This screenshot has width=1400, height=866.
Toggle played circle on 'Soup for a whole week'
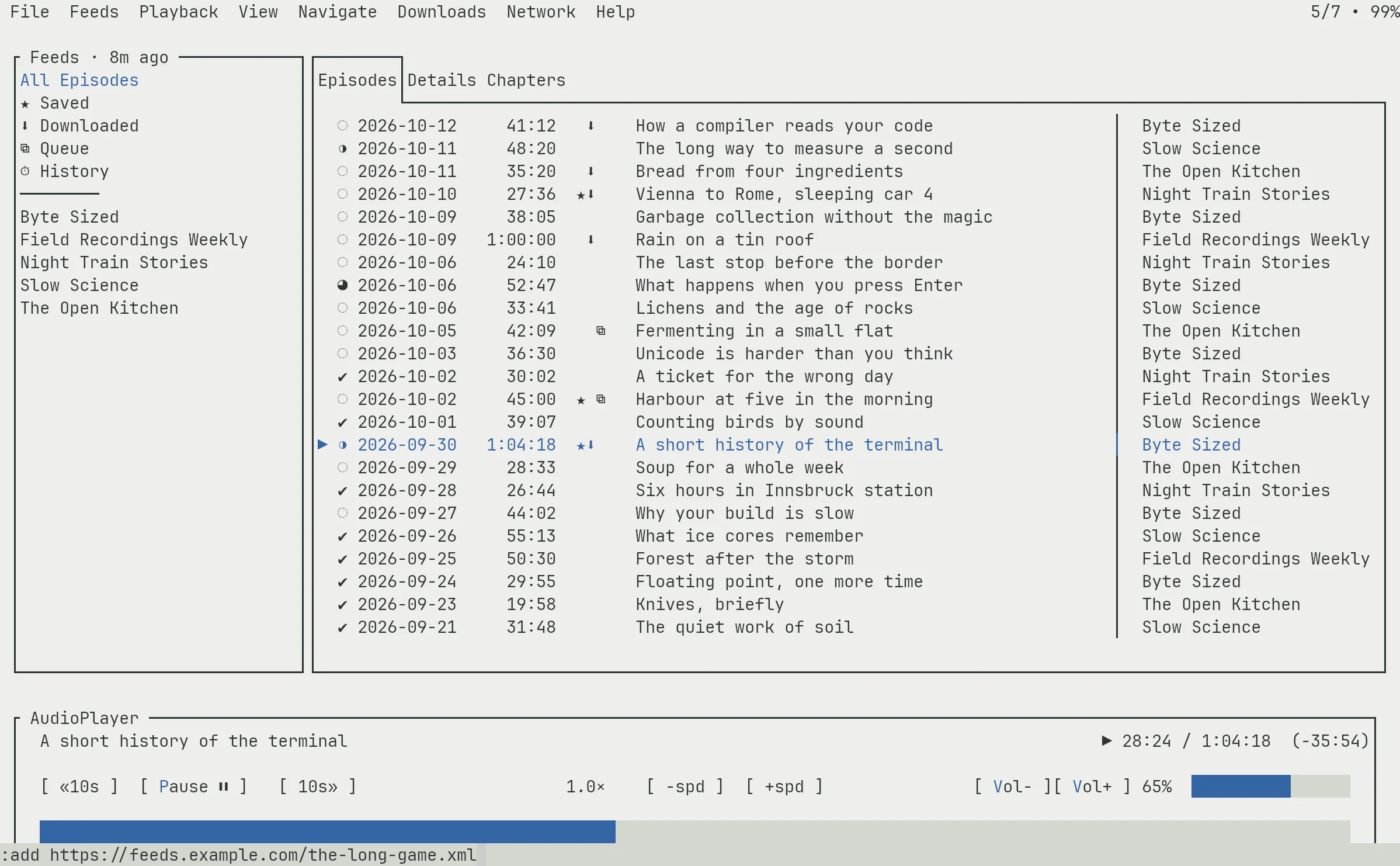343,468
